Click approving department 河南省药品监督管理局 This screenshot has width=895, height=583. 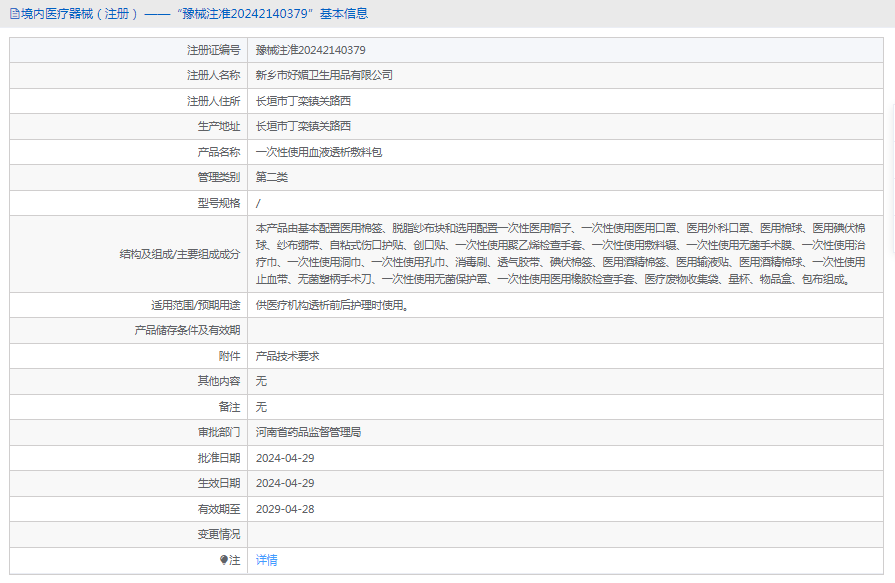point(308,432)
